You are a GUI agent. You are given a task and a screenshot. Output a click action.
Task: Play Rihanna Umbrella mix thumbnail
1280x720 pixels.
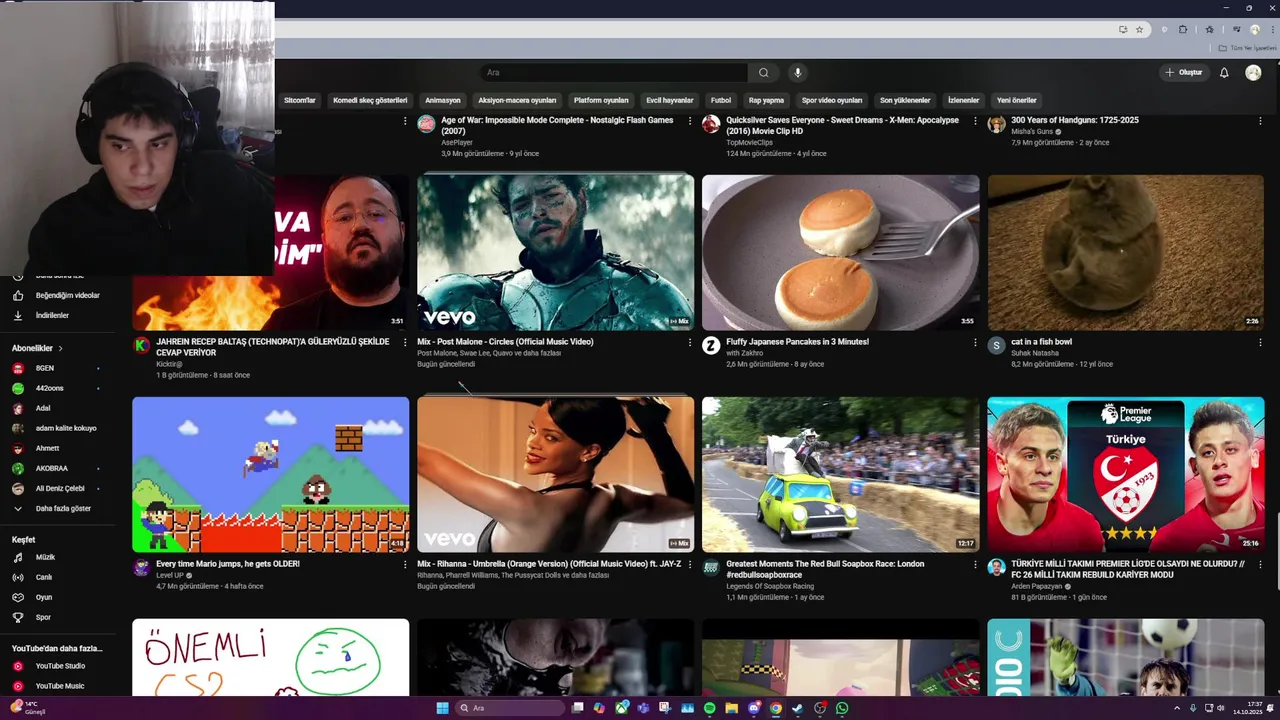[x=555, y=474]
